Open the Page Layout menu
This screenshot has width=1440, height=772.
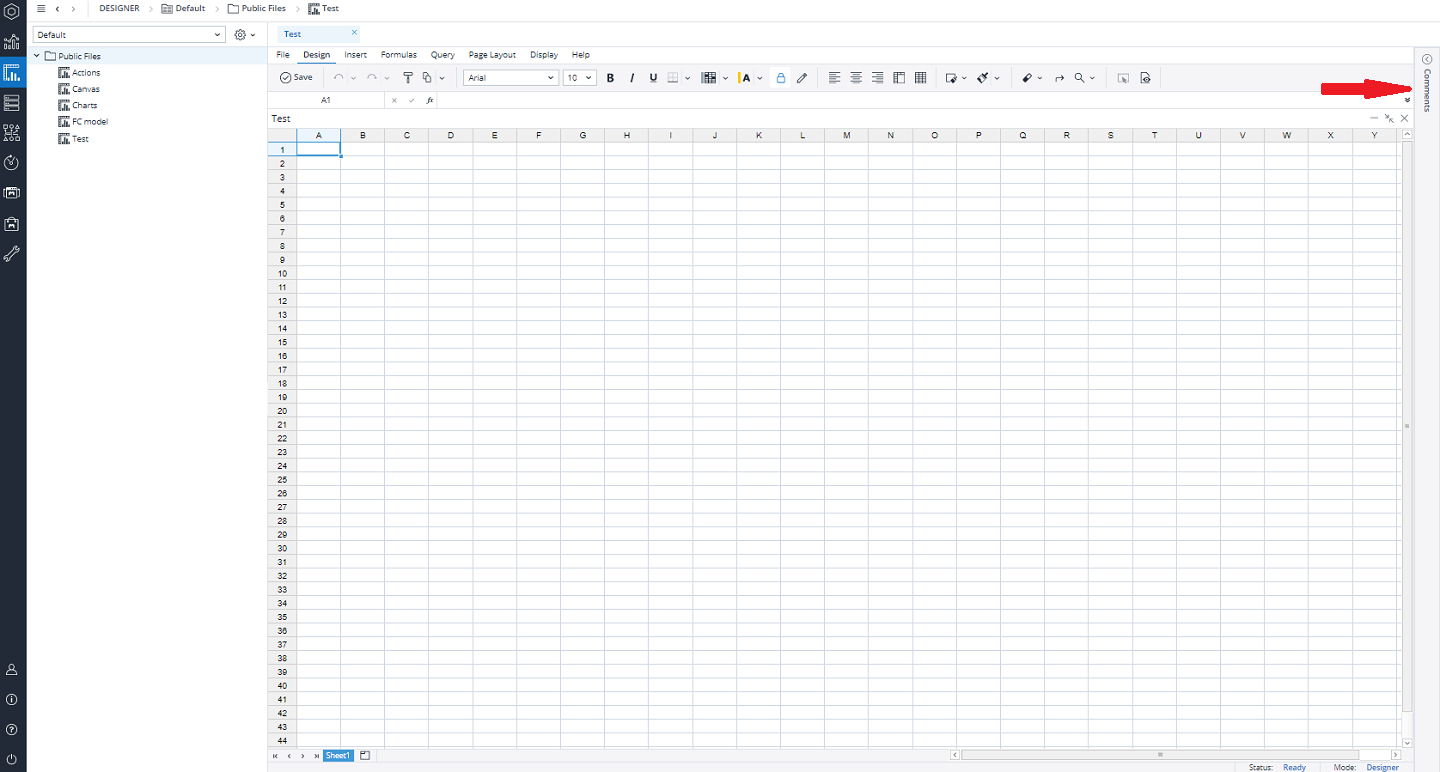pos(492,55)
